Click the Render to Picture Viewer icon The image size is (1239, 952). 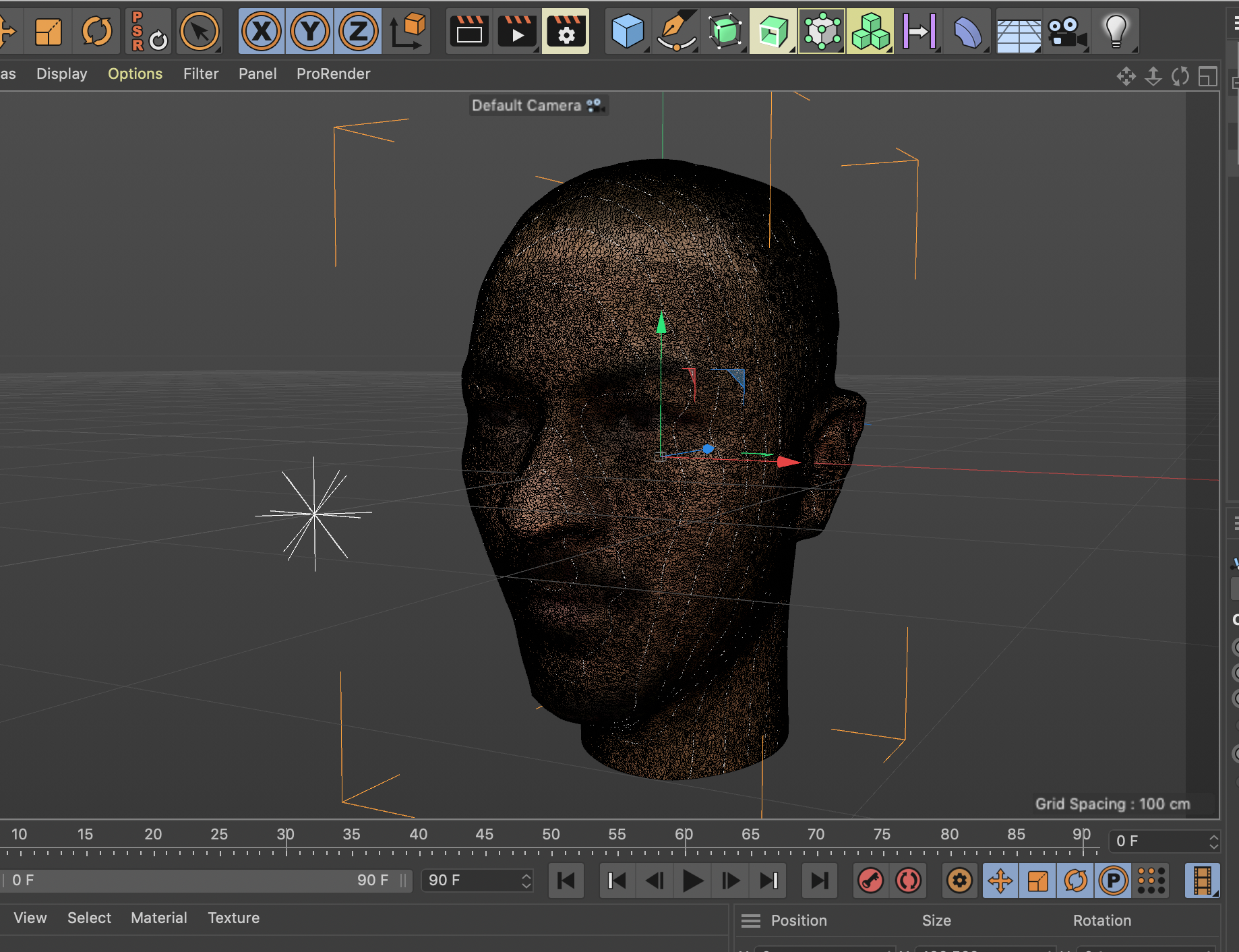click(517, 31)
